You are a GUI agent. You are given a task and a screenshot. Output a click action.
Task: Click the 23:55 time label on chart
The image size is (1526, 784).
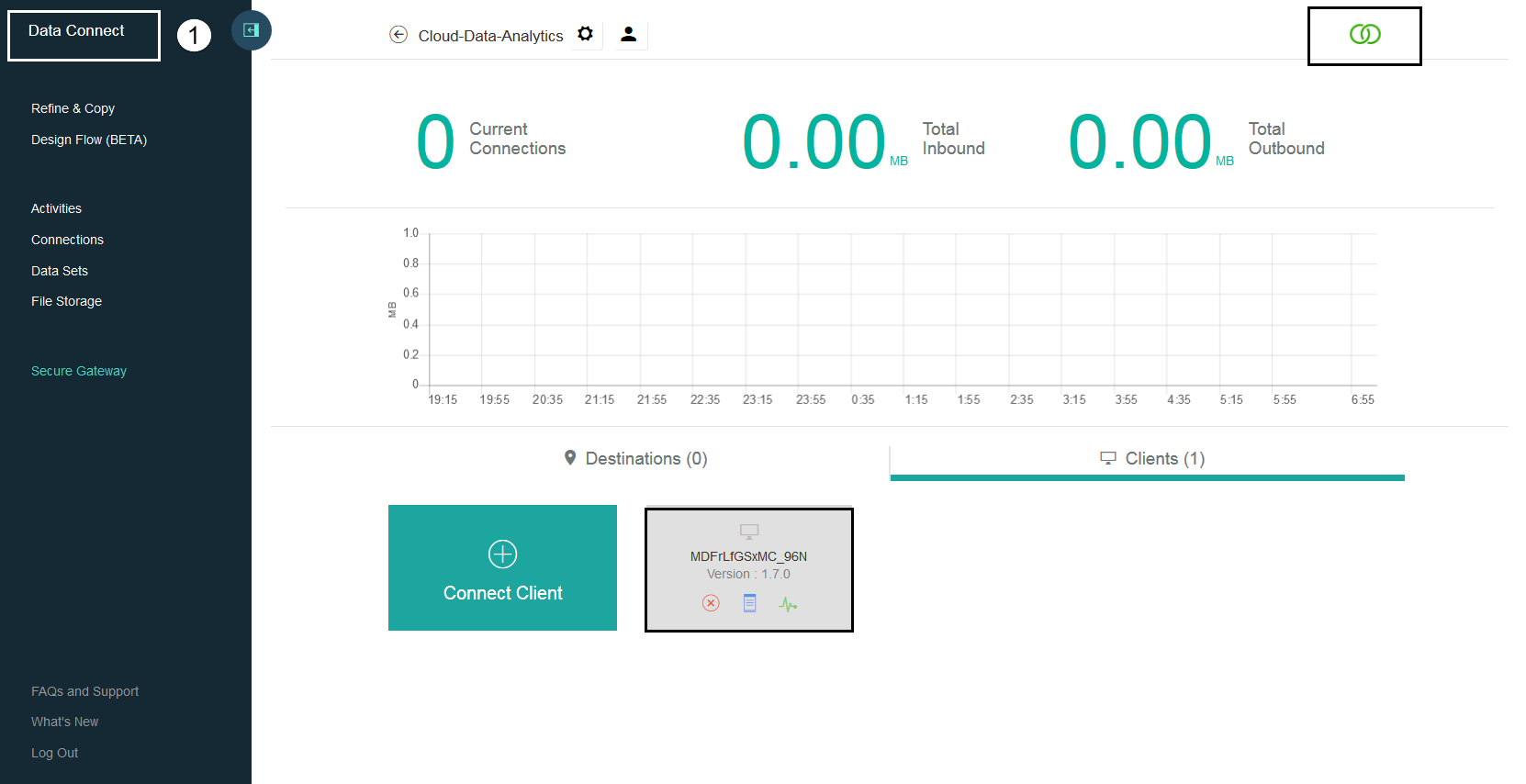pos(811,399)
